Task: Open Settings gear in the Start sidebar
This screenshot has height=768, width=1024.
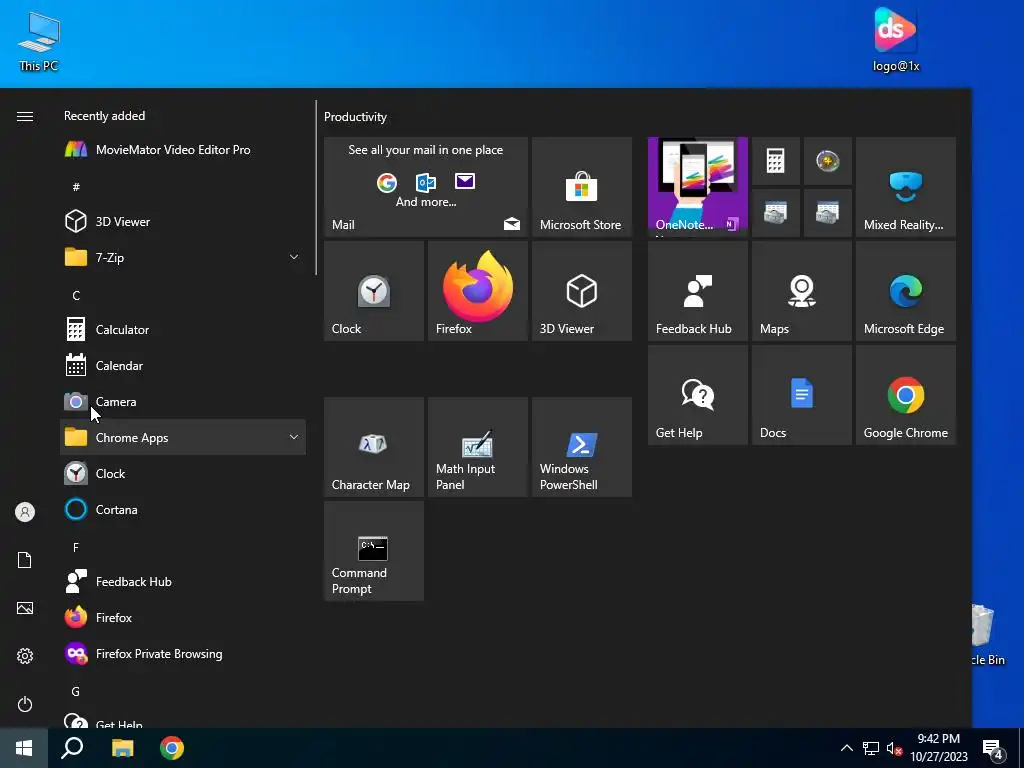Action: [25, 656]
